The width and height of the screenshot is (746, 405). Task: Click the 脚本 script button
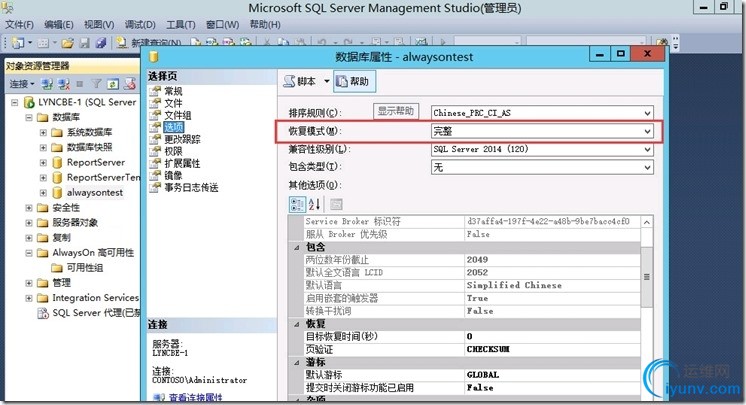pos(300,81)
